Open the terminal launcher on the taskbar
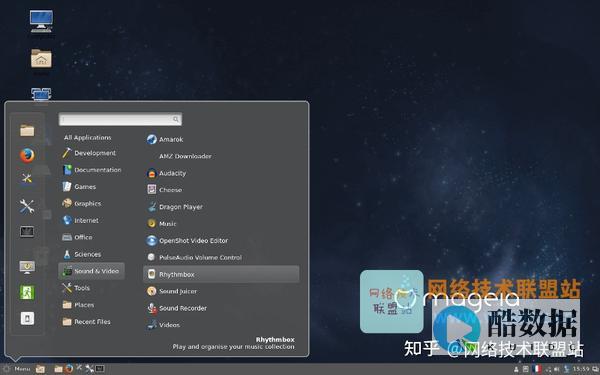The height and width of the screenshot is (375, 600). [x=100, y=369]
